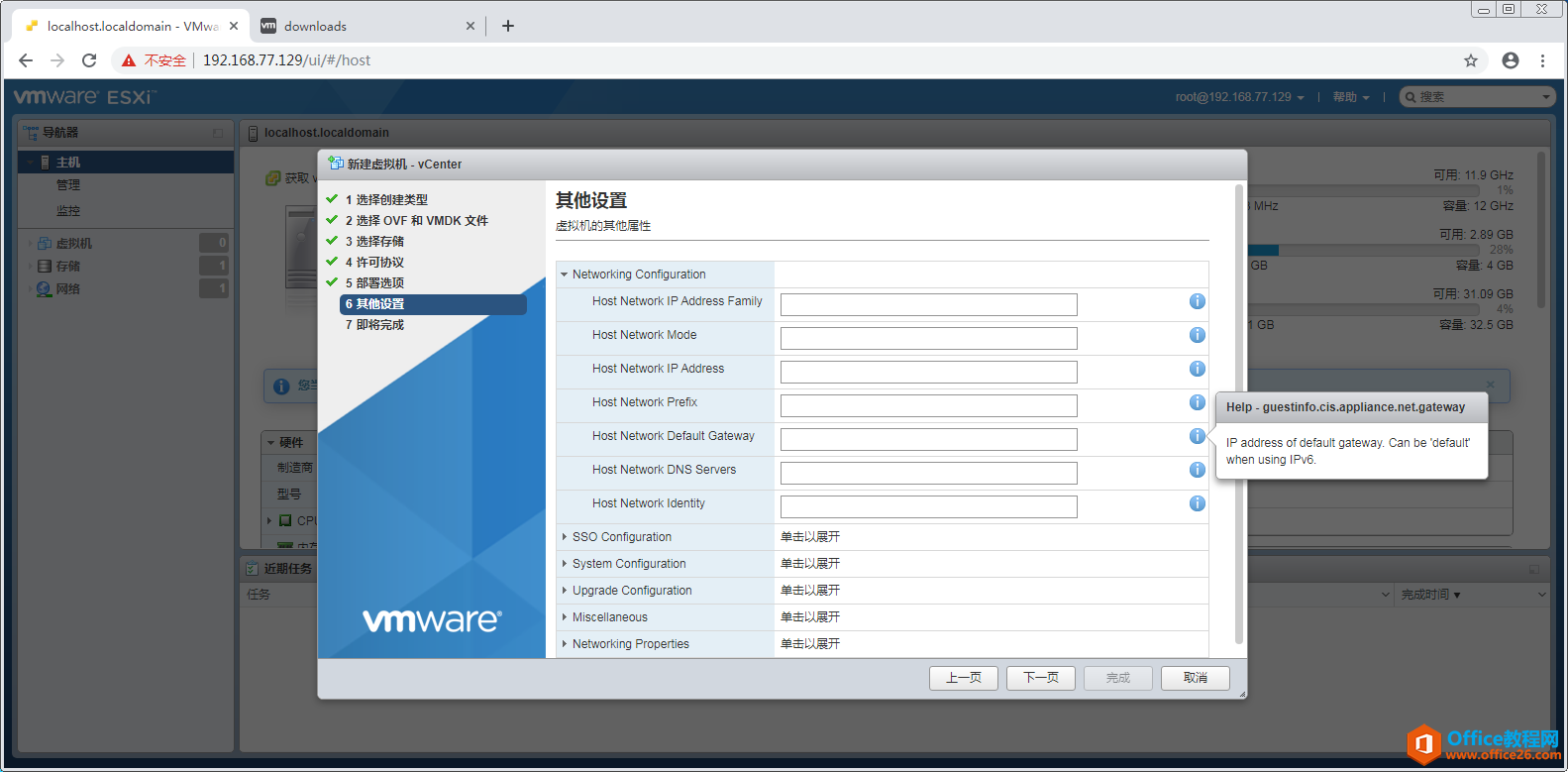Bookmark this page with star icon
Screen dimensions: 1568x772
1471,60
